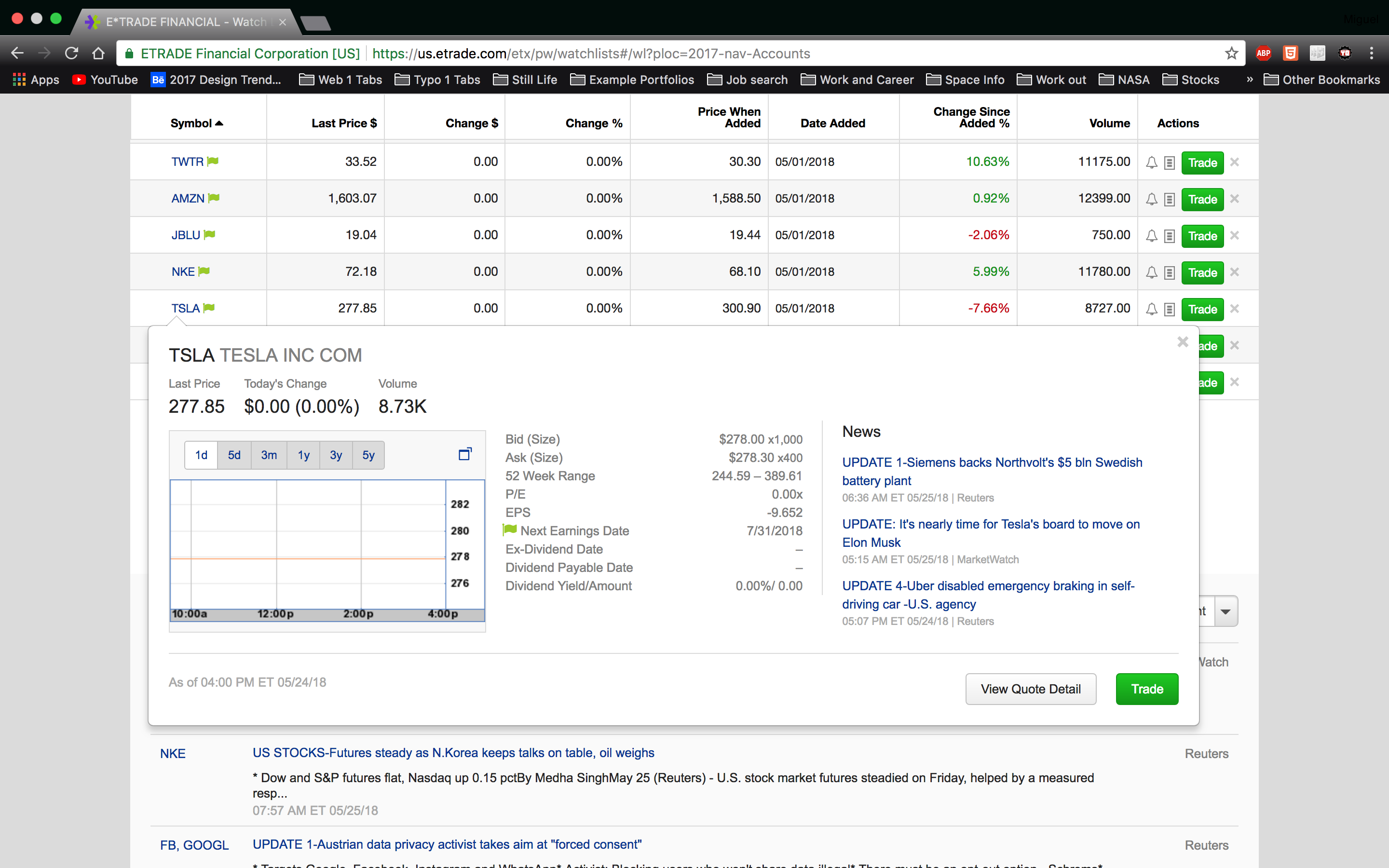Remove TSLA from the watchlist
This screenshot has height=868, width=1389.
pos(1235,309)
